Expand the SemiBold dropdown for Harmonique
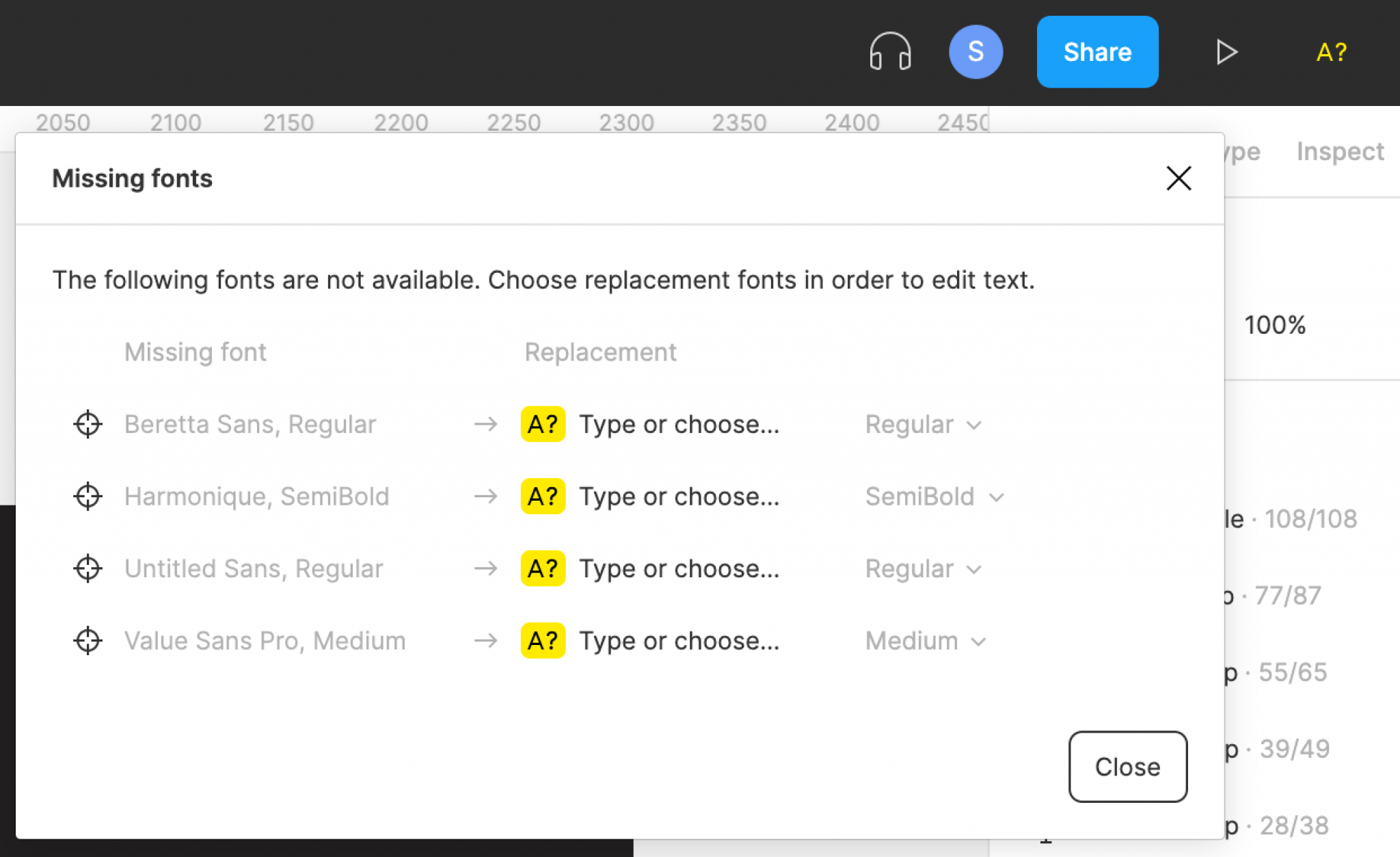Image resolution: width=1400 pixels, height=857 pixels. pyautogui.click(x=934, y=497)
